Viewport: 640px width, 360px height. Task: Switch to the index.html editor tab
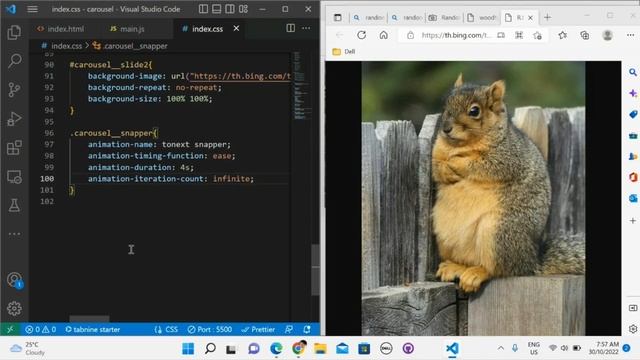(61, 29)
